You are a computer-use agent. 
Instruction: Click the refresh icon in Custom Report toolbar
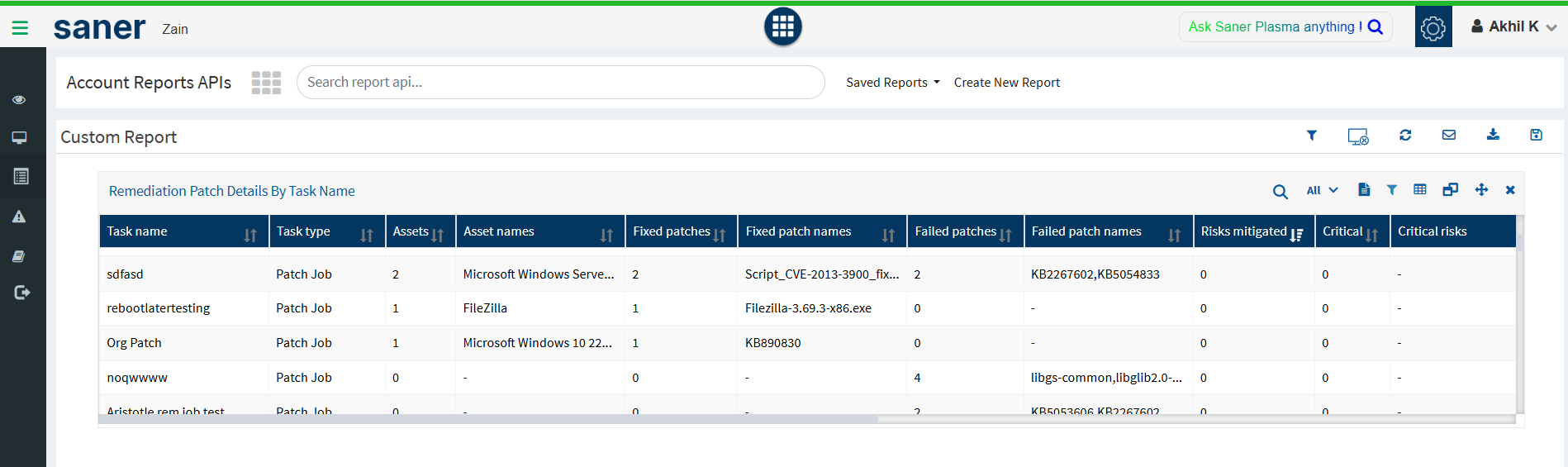(1405, 136)
